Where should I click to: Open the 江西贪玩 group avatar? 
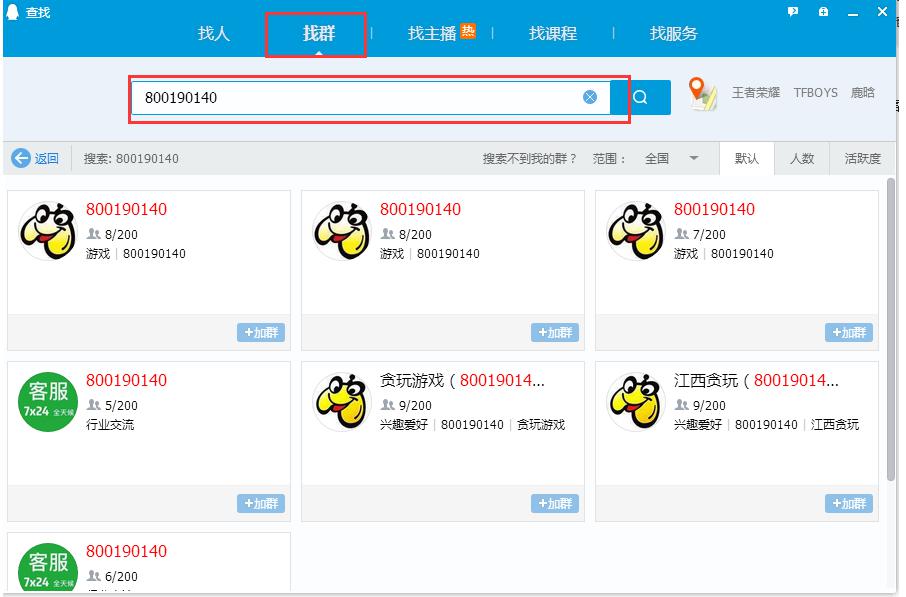coord(636,402)
